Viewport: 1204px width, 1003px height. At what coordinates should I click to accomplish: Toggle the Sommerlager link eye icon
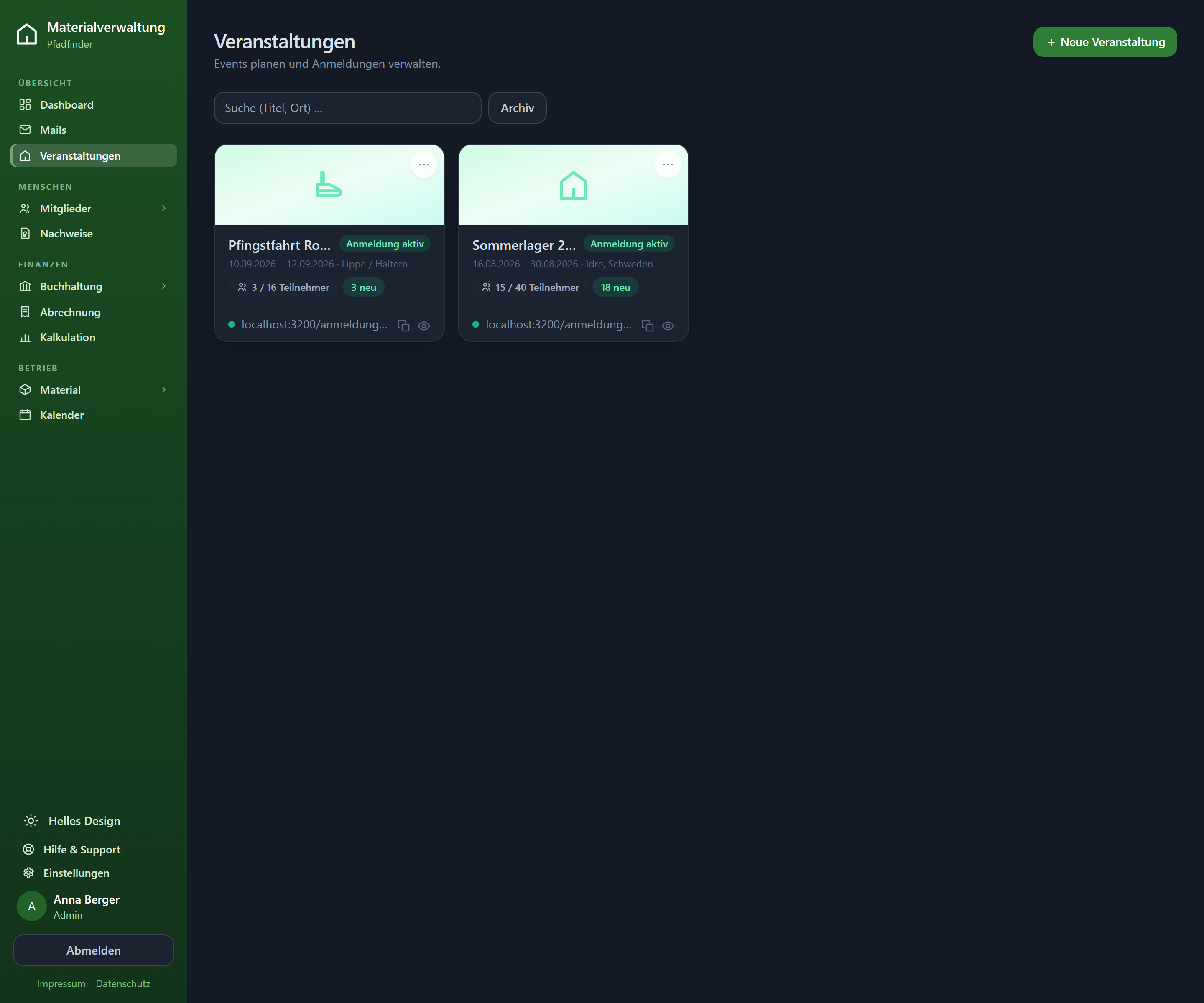(668, 326)
